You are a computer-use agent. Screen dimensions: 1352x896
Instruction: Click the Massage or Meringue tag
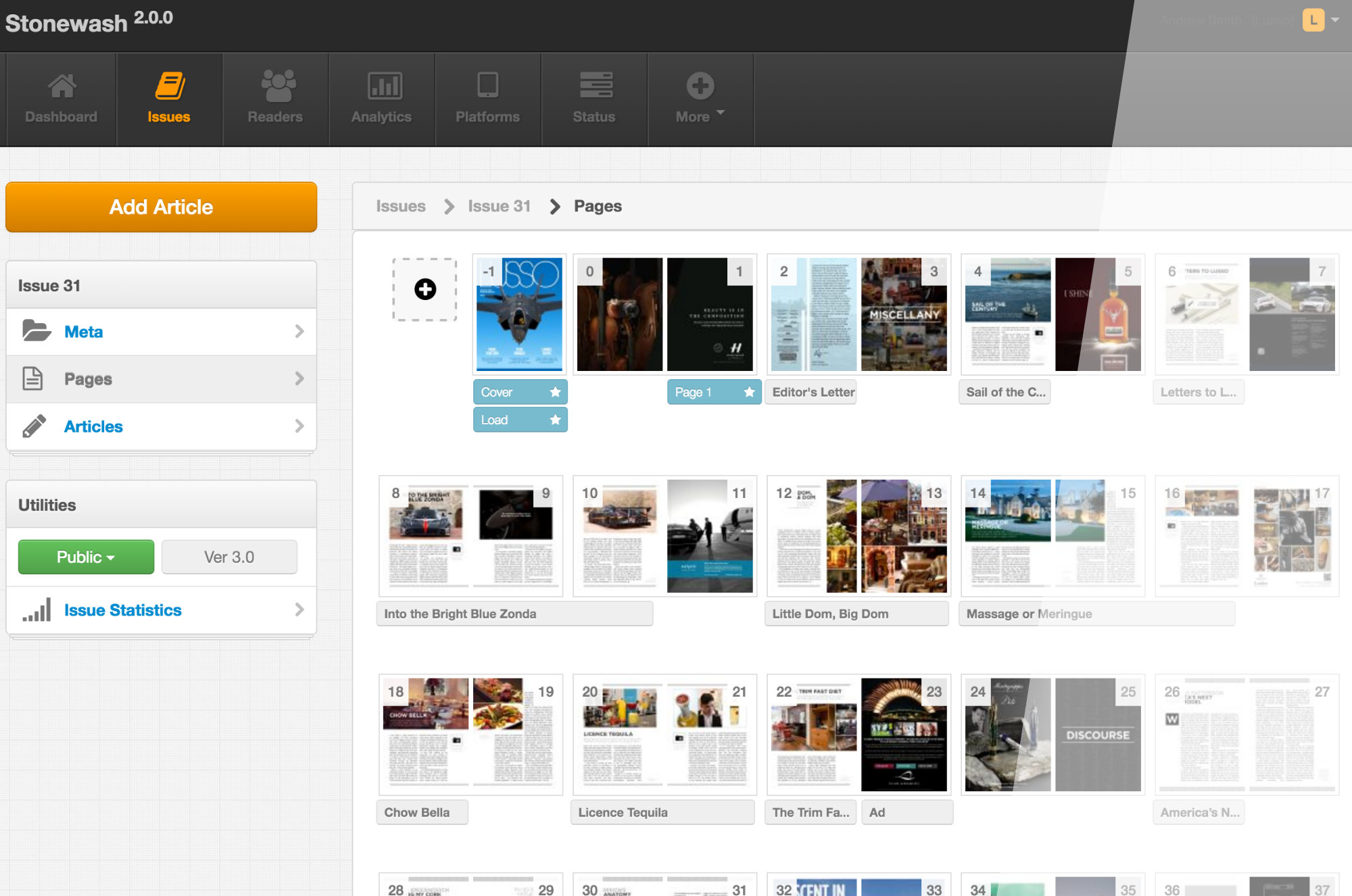(x=1096, y=614)
